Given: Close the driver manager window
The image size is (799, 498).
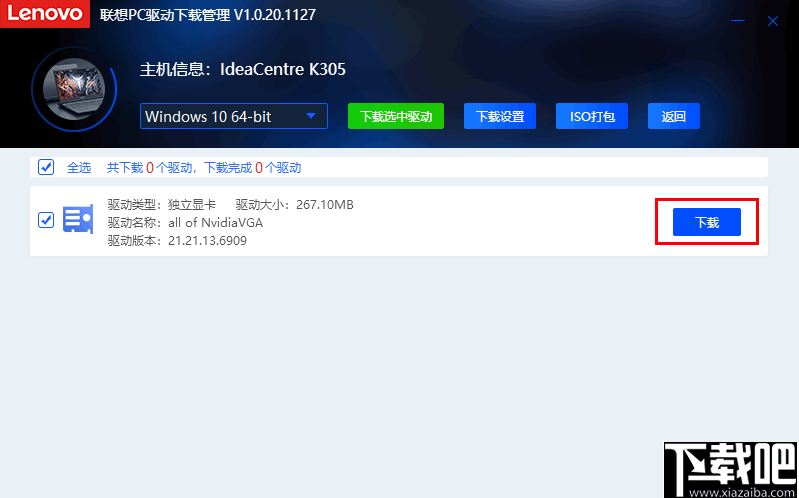Looking at the screenshot, I should pos(773,21).
